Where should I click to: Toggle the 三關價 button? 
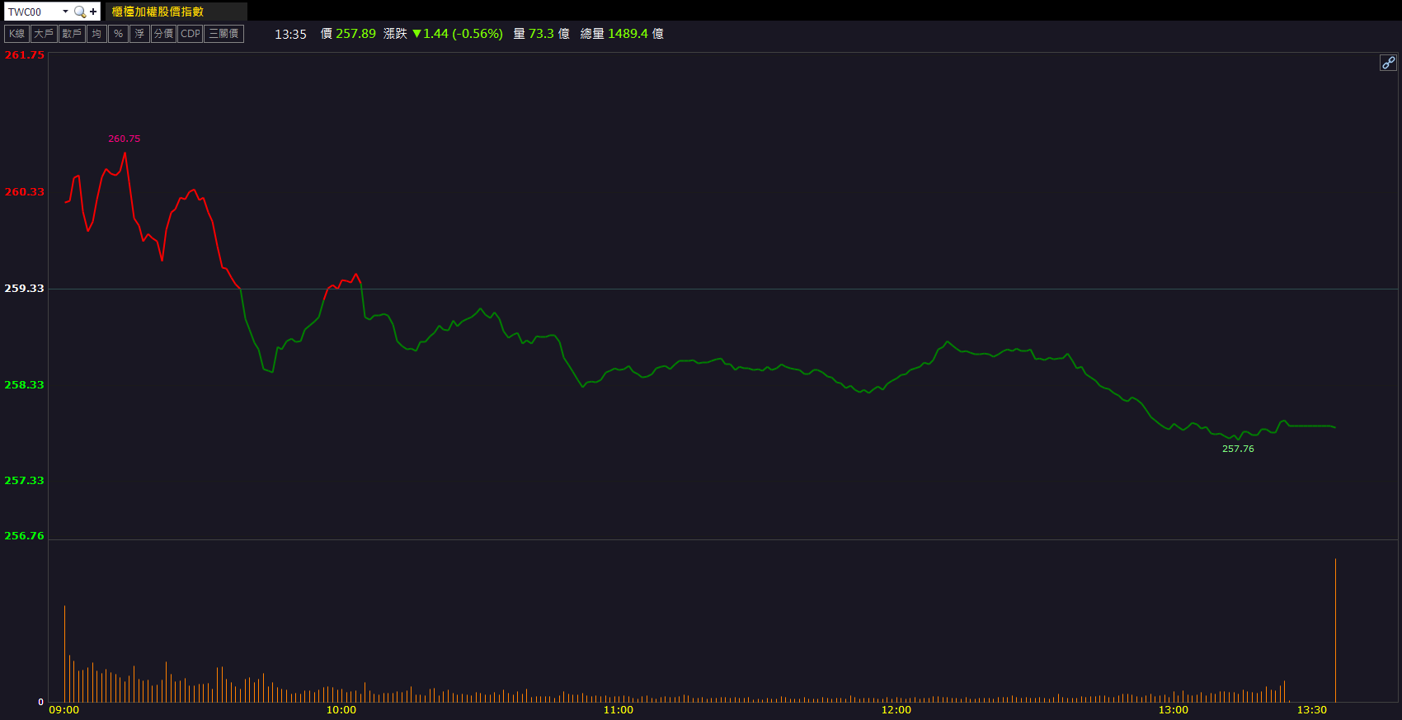tap(224, 34)
